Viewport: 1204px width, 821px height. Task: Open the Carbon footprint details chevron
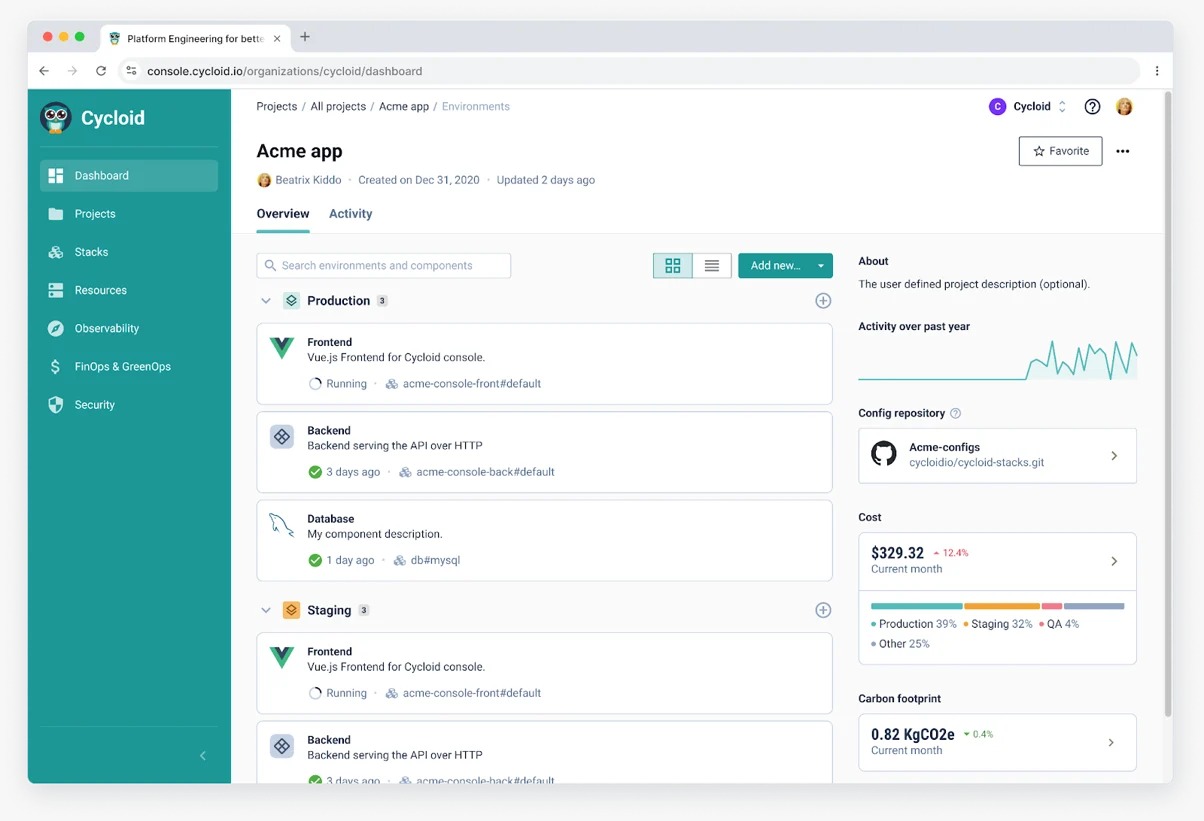point(1111,743)
